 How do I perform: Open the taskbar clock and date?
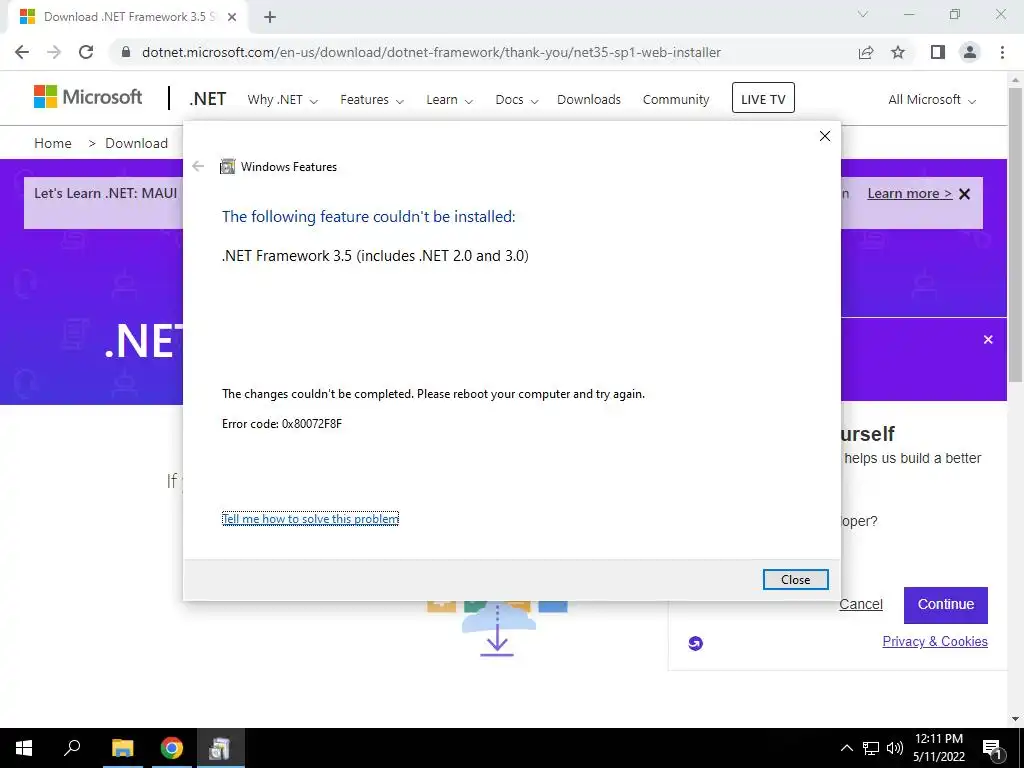coord(939,748)
